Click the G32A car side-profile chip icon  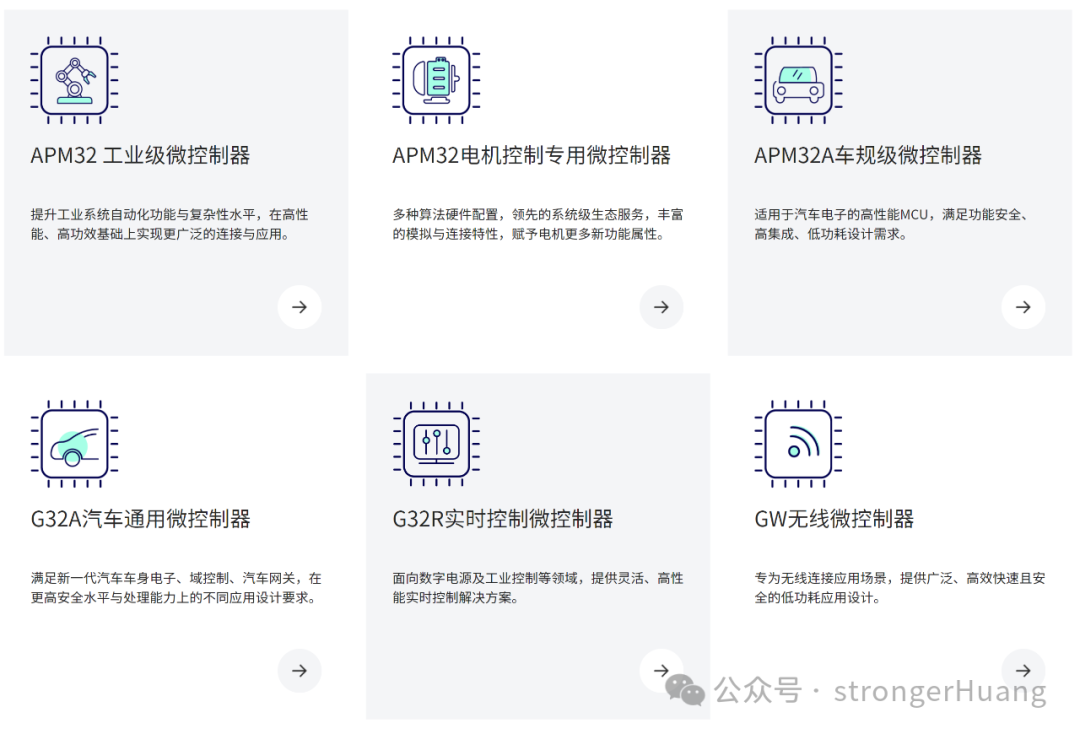[74, 444]
